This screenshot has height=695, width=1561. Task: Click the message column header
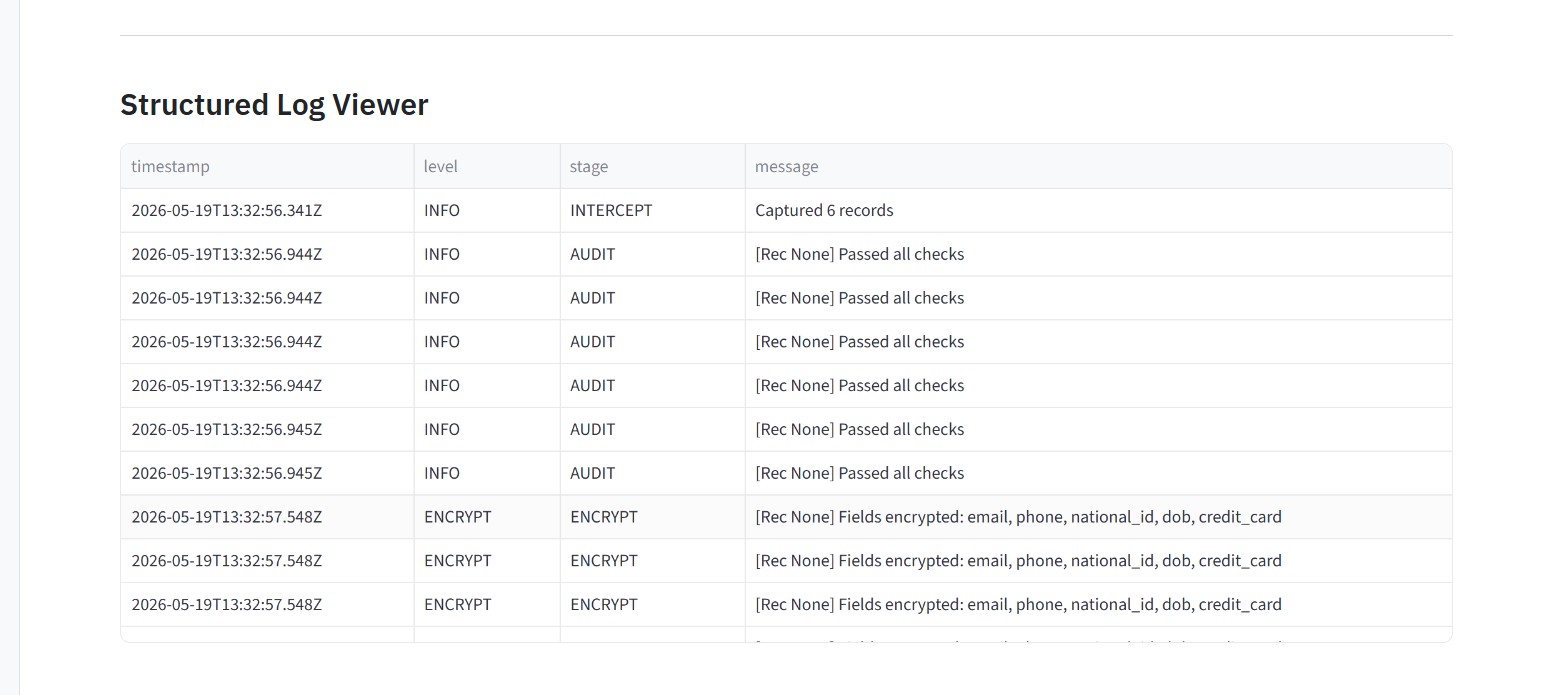pyautogui.click(x=1098, y=166)
